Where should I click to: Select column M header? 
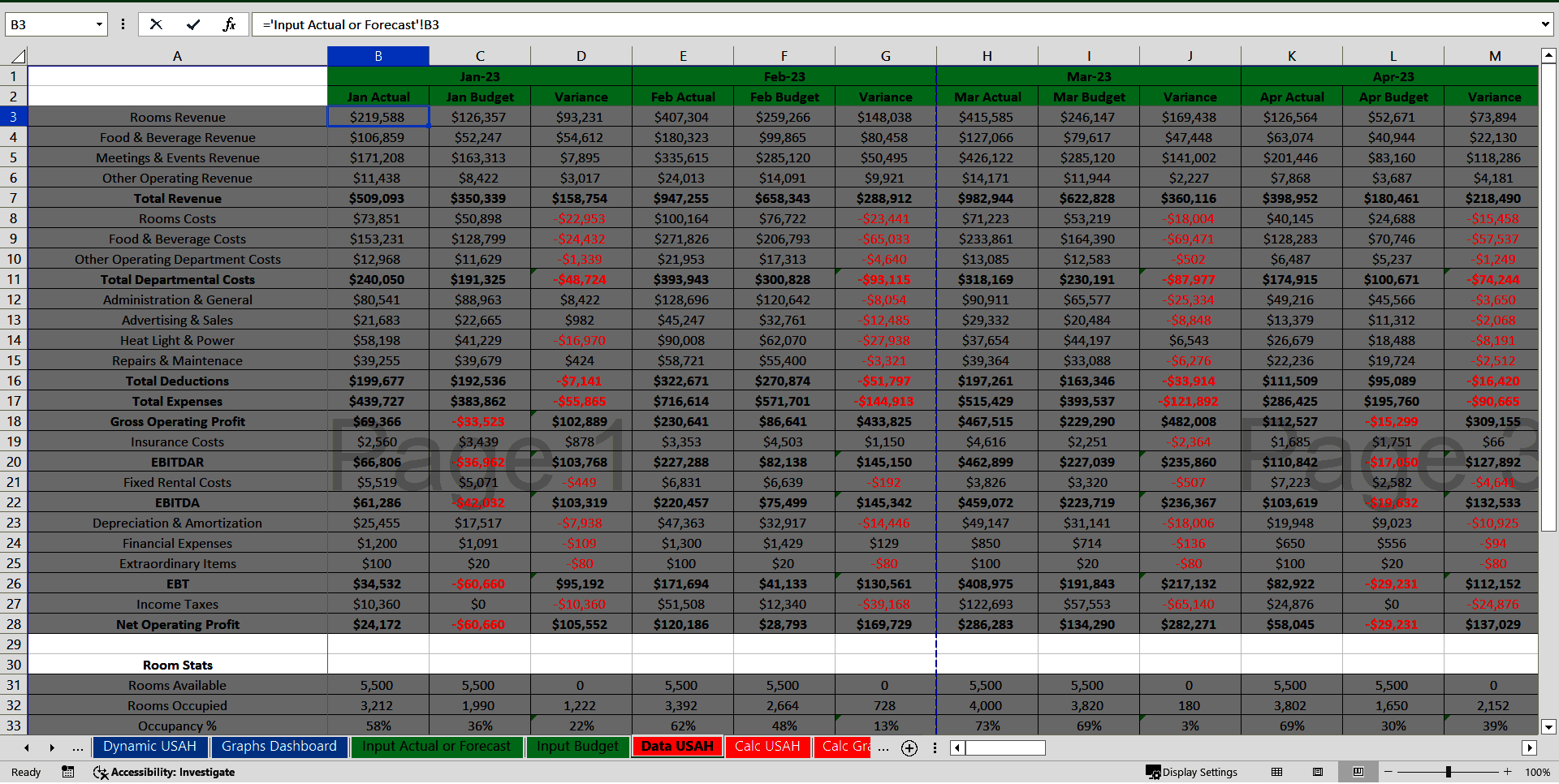[1495, 56]
